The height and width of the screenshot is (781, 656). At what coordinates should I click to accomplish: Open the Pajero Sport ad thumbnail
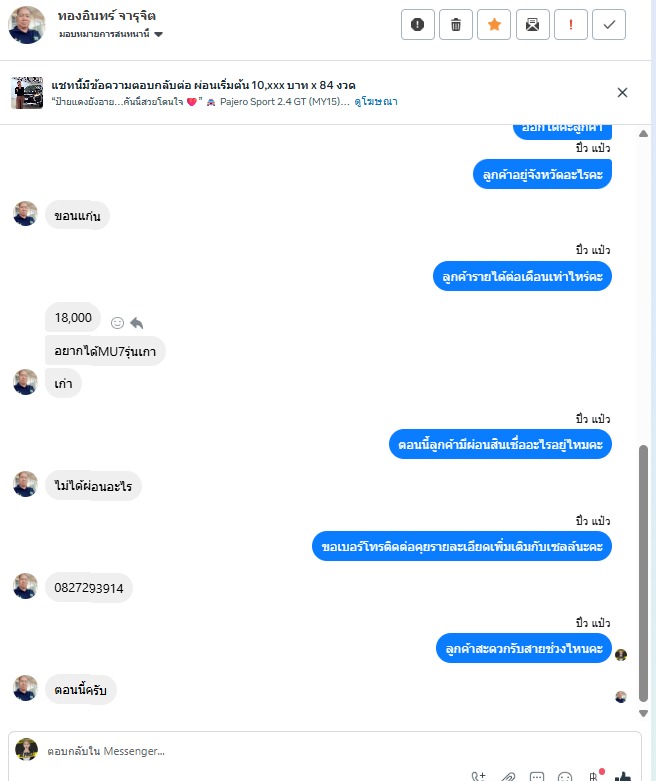pos(27,93)
